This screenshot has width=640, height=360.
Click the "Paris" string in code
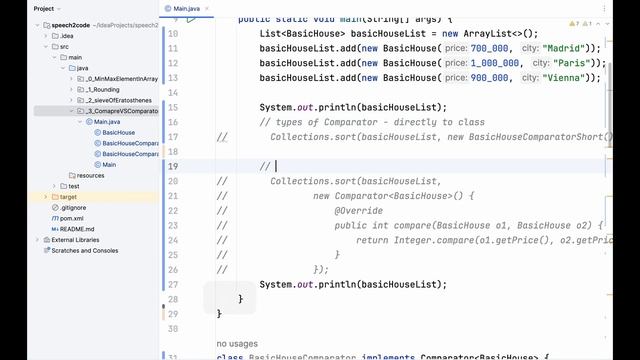(571, 63)
